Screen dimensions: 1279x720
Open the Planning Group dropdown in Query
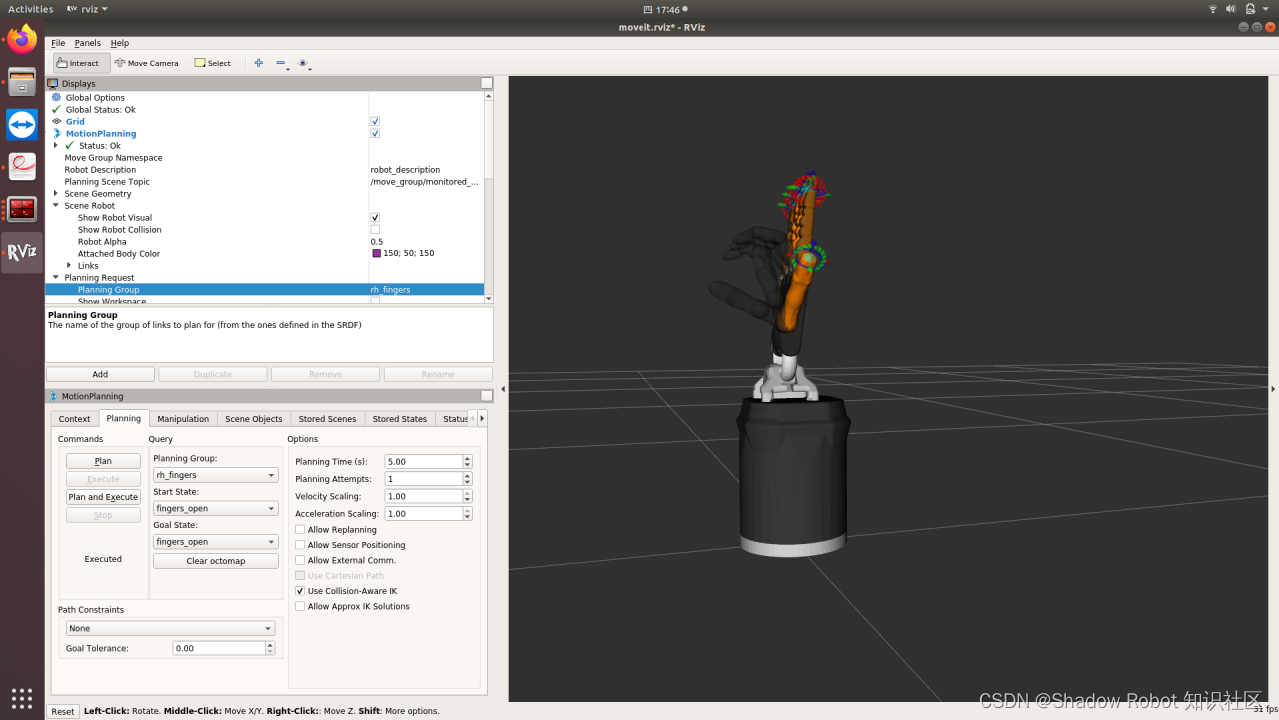[215, 475]
